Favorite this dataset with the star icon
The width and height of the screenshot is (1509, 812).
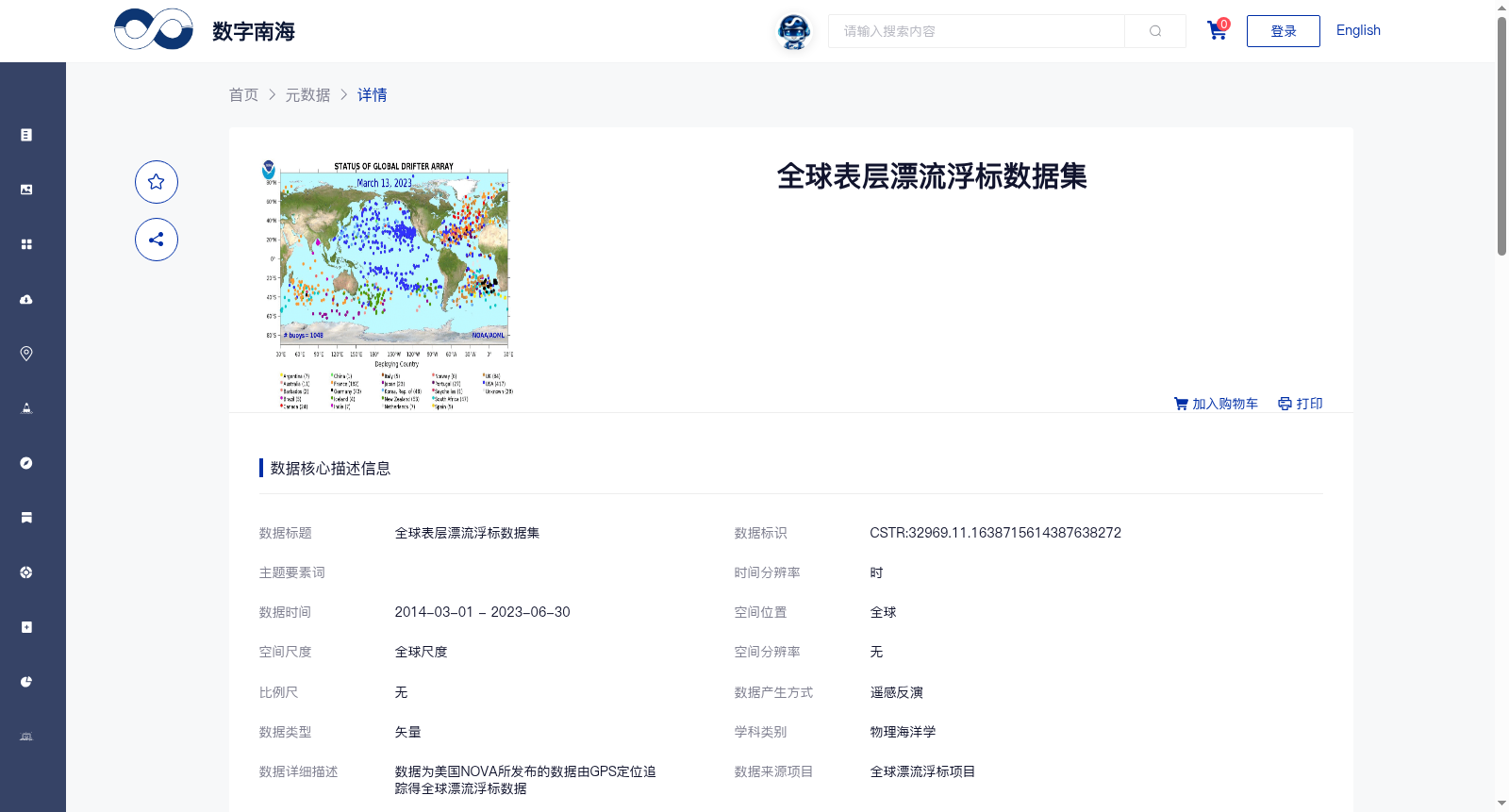157,182
